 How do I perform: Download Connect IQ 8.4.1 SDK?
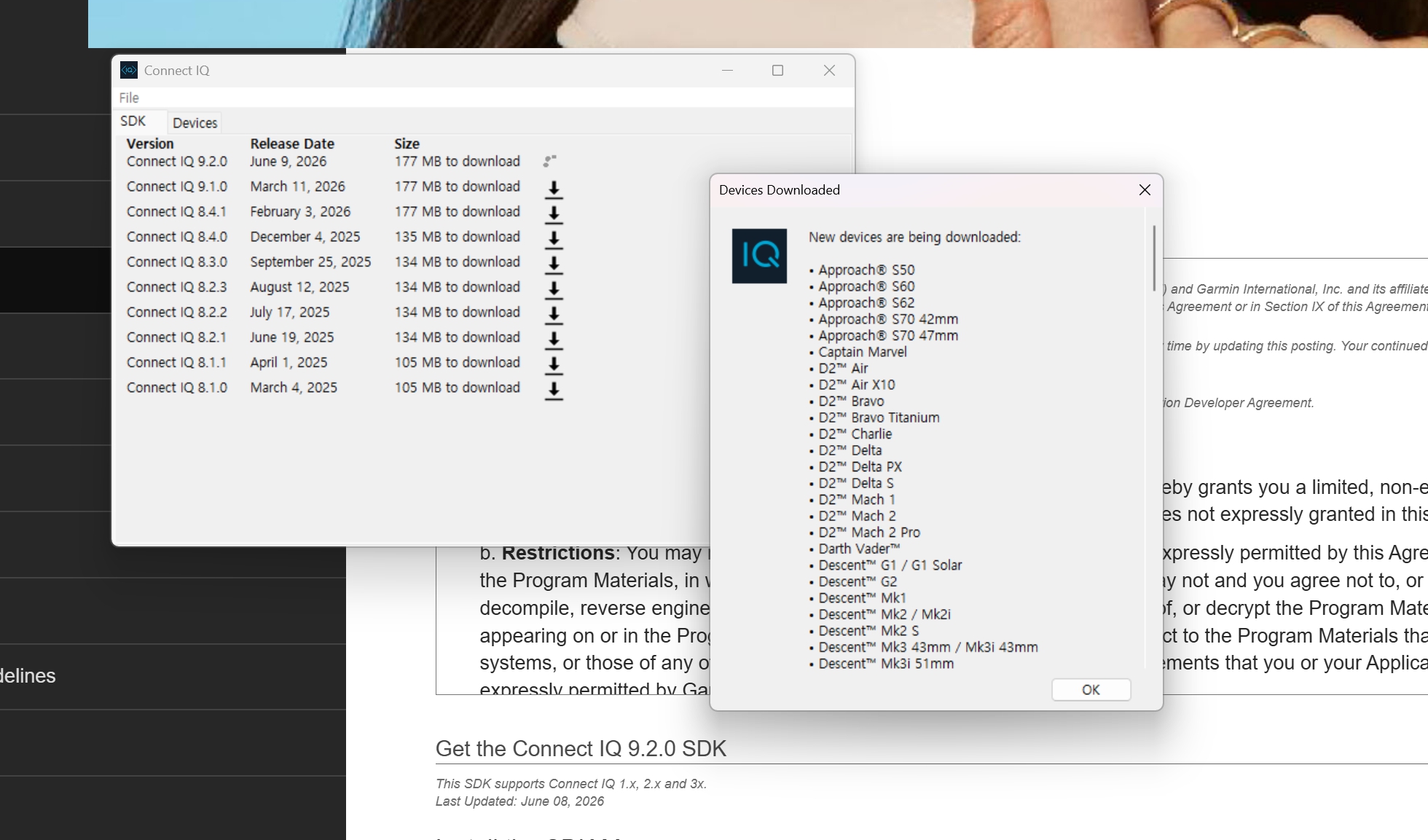point(554,214)
